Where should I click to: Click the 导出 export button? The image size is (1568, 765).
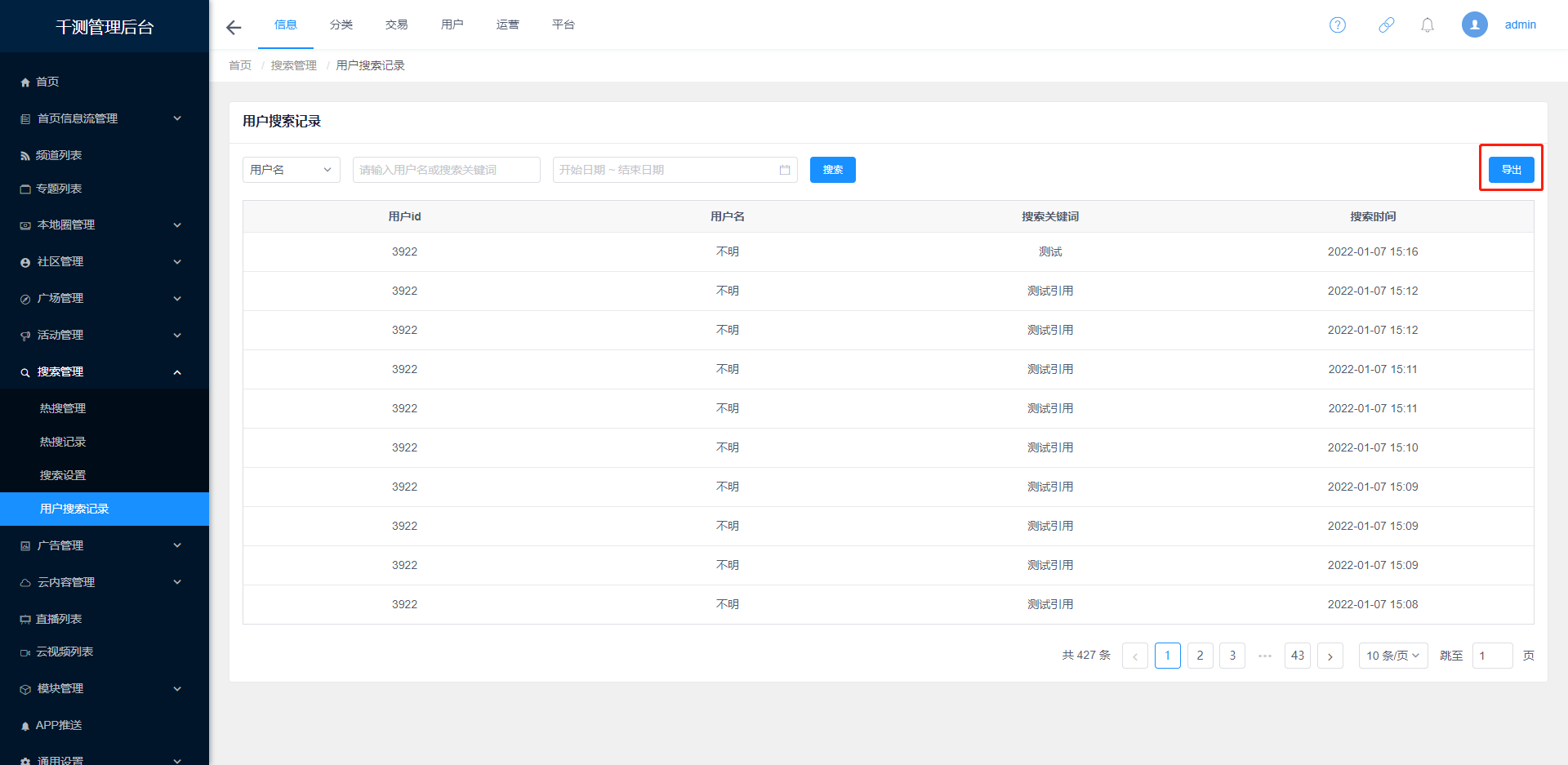1512,170
